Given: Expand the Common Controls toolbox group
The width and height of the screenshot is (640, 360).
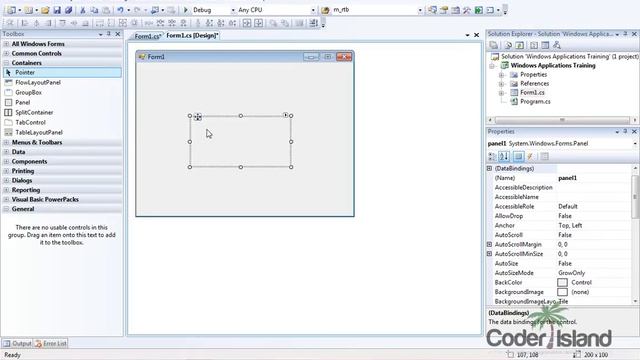Looking at the screenshot, I should tap(7, 53).
